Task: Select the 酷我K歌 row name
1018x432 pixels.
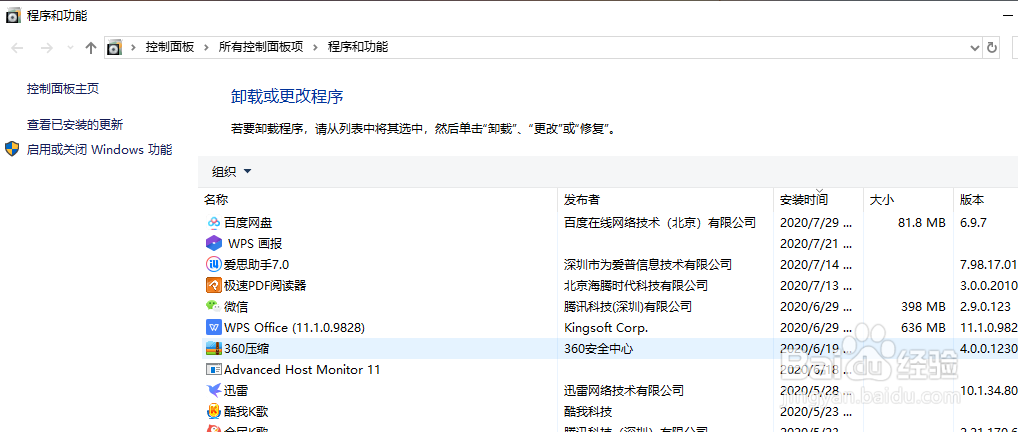Action: click(246, 411)
